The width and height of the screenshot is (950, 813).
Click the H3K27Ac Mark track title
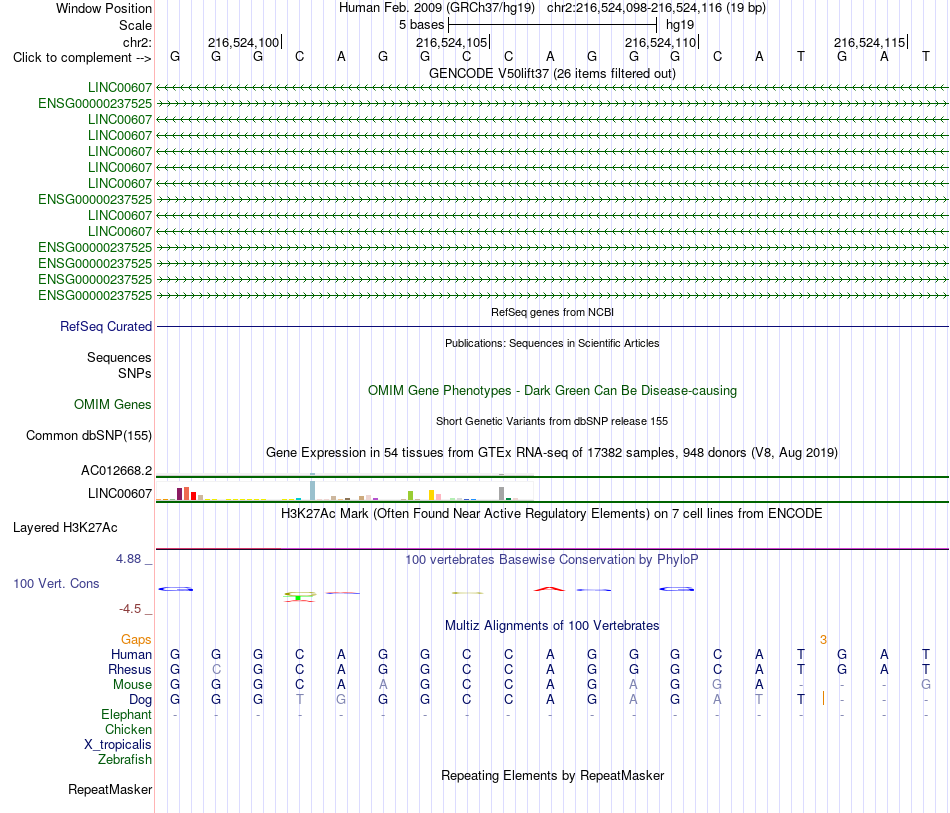(552, 514)
